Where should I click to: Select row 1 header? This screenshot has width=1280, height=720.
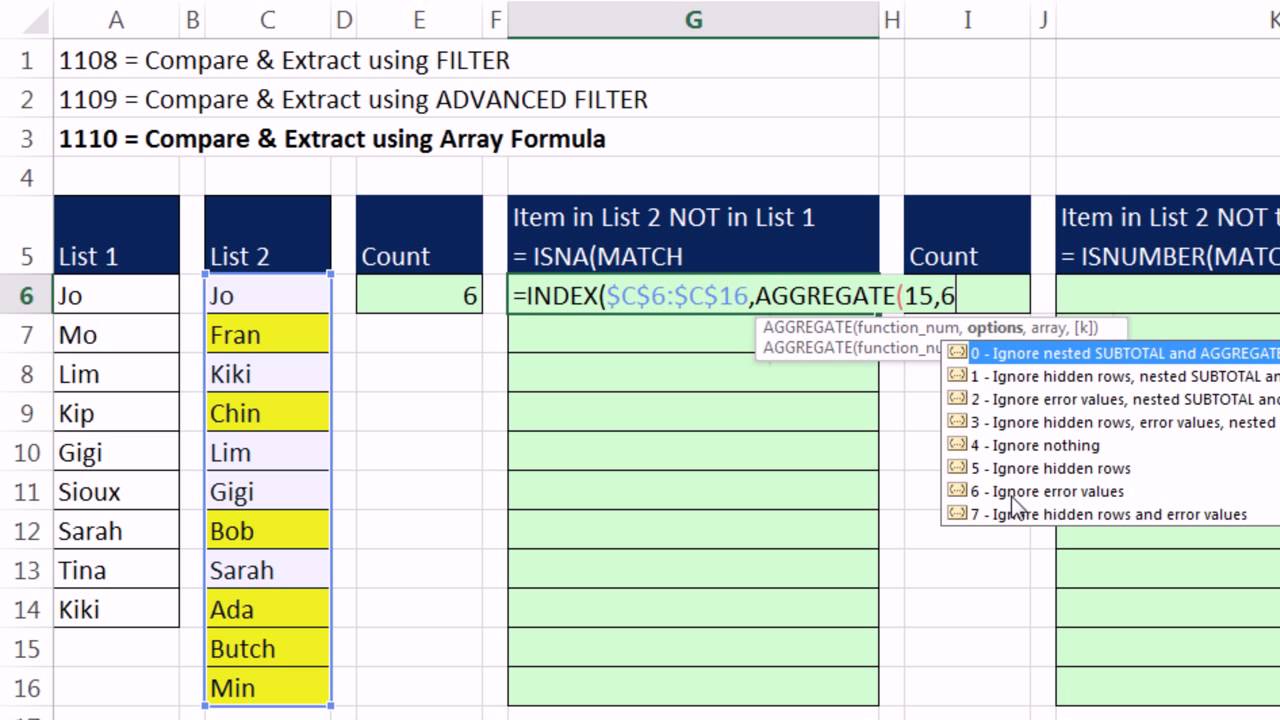tap(26, 60)
